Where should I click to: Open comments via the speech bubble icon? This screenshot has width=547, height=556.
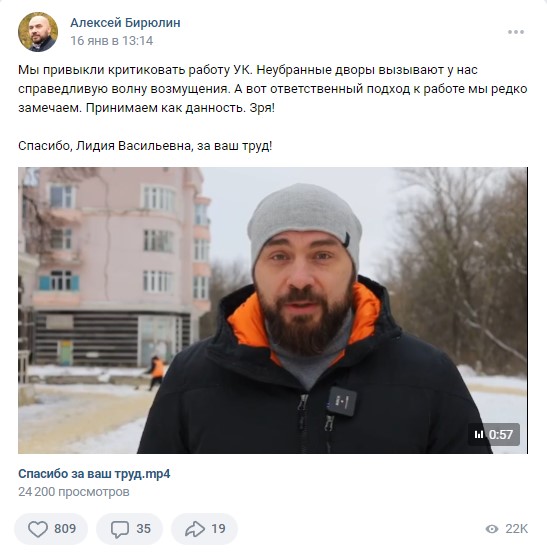click(x=120, y=529)
